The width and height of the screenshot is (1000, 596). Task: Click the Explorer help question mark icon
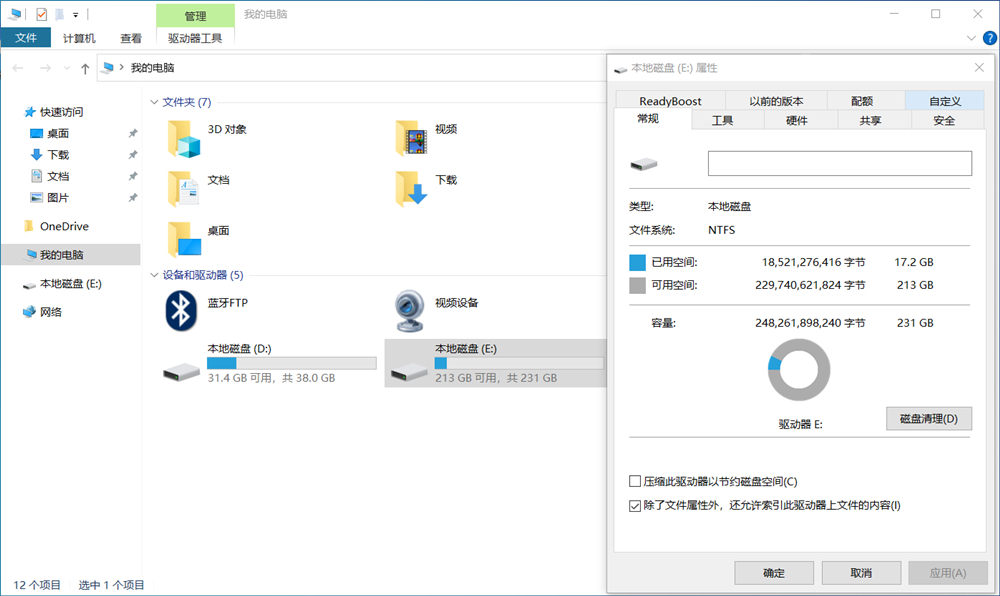[x=990, y=38]
